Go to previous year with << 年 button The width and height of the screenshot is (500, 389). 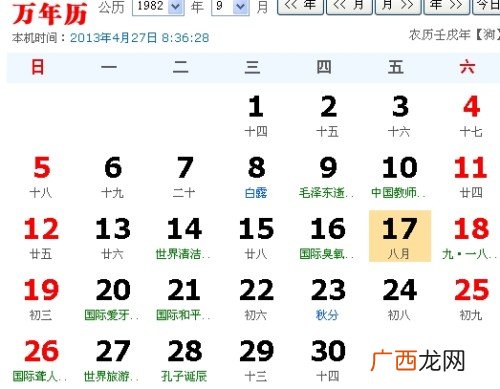tap(300, 6)
